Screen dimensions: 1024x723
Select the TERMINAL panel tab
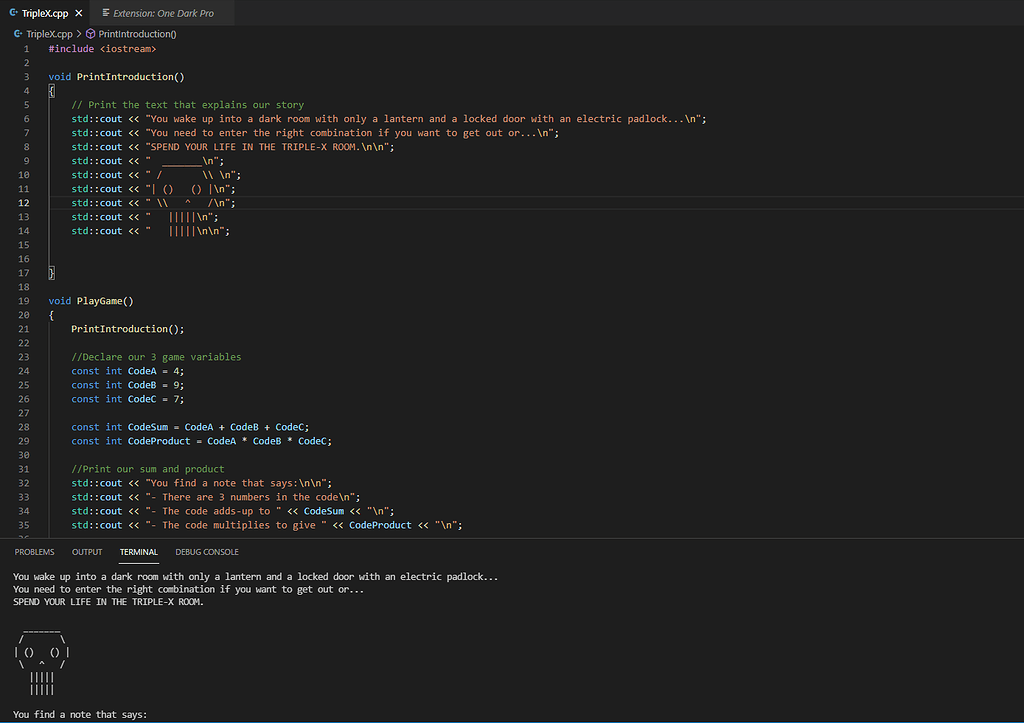click(x=138, y=551)
